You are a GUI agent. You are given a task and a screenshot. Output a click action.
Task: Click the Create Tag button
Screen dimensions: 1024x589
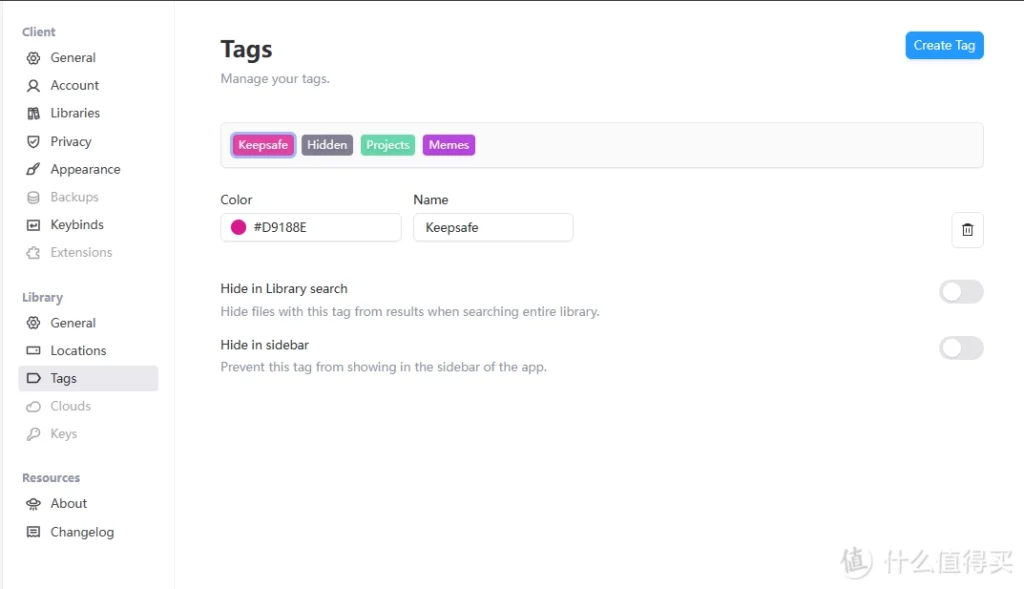coord(944,45)
